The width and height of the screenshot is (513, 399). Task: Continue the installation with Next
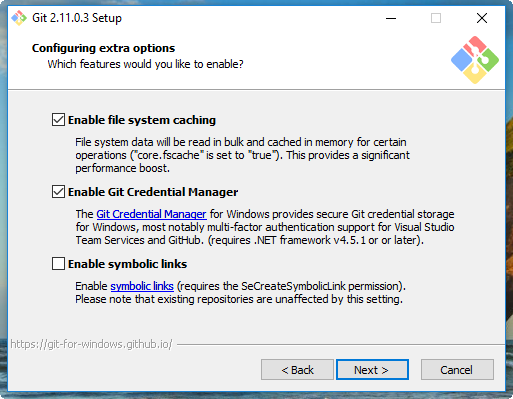click(x=372, y=370)
